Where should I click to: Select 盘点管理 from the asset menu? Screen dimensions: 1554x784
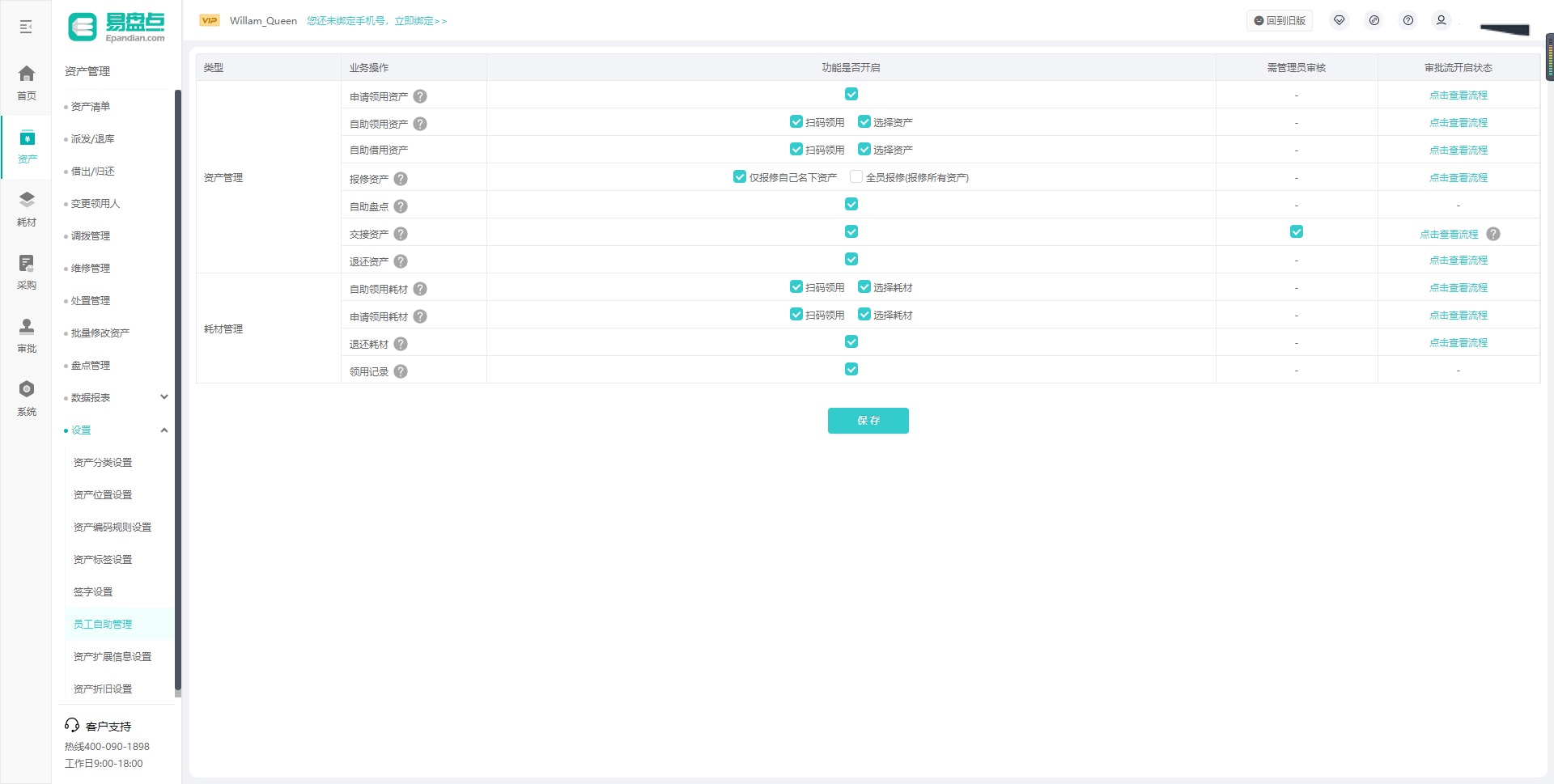tap(91, 366)
